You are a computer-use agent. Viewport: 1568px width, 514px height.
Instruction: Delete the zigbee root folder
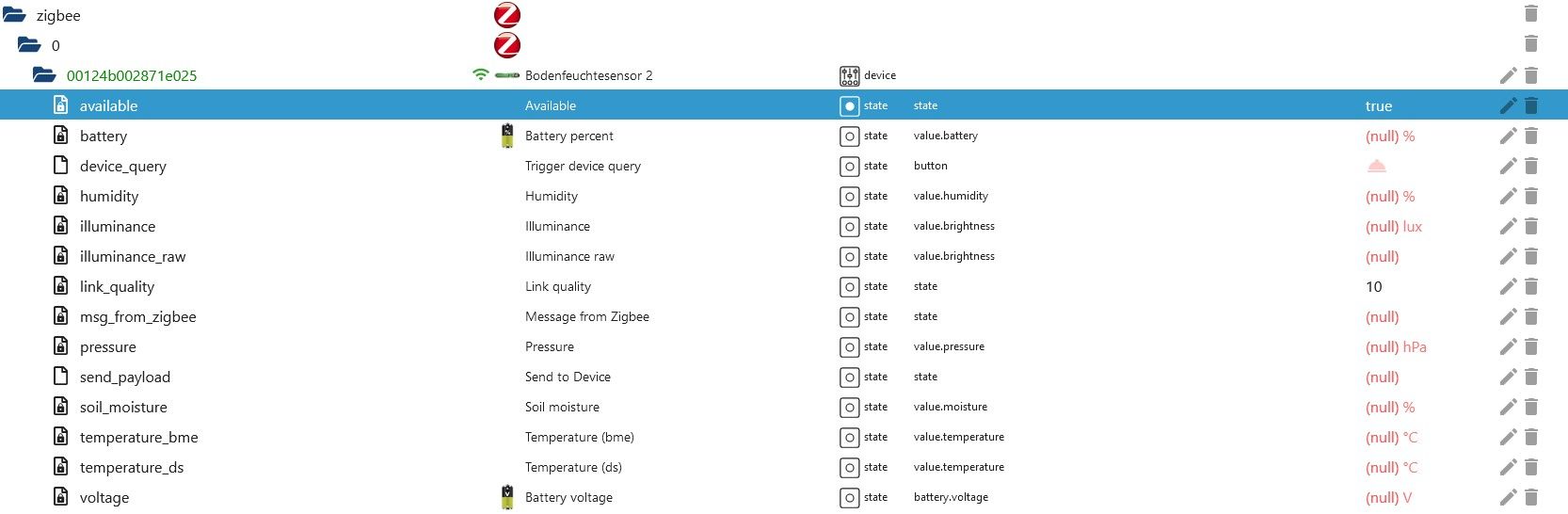pyautogui.click(x=1531, y=14)
